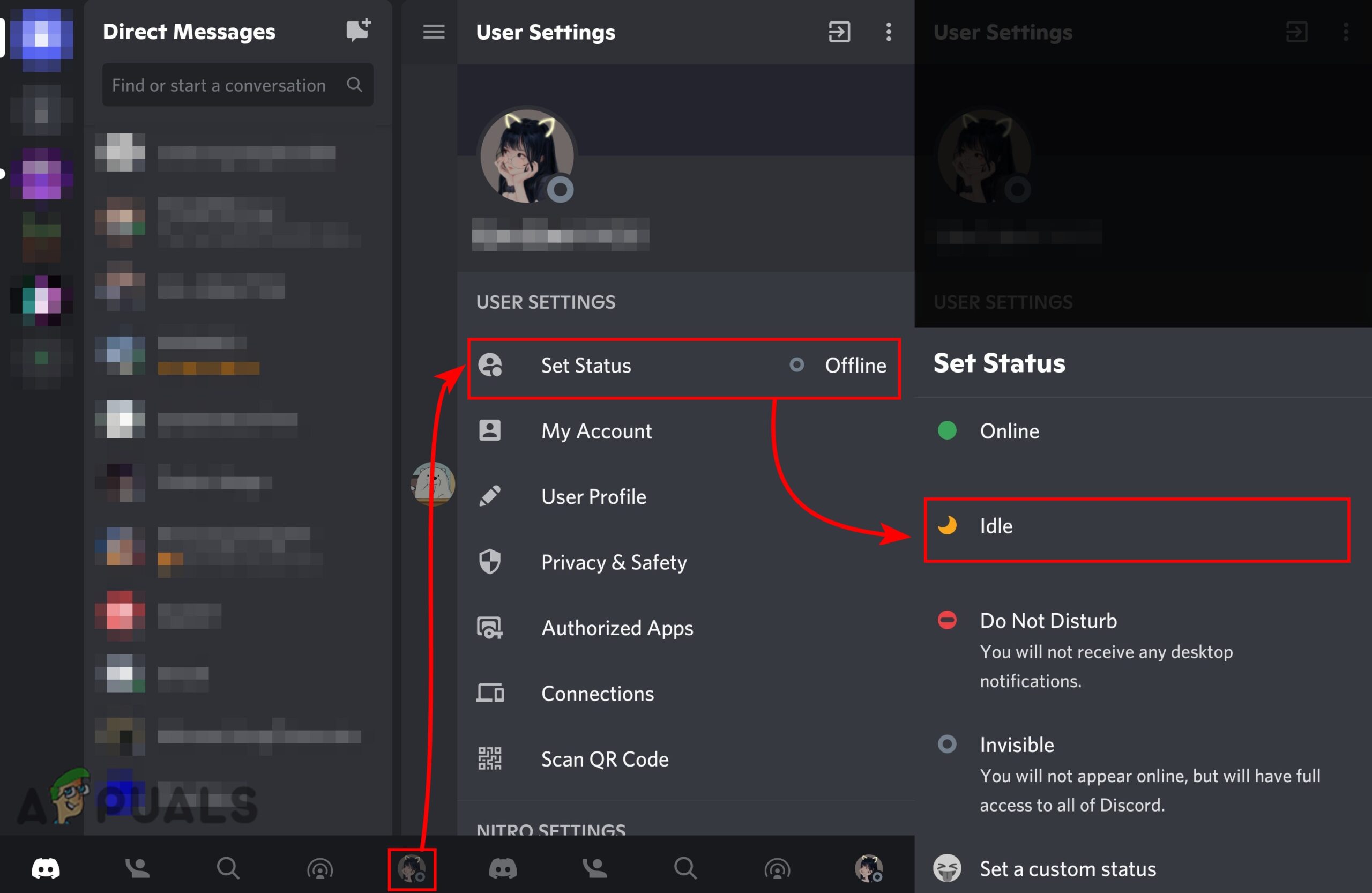The image size is (1372, 893).
Task: Open Privacy & Safety settings
Action: [x=613, y=562]
